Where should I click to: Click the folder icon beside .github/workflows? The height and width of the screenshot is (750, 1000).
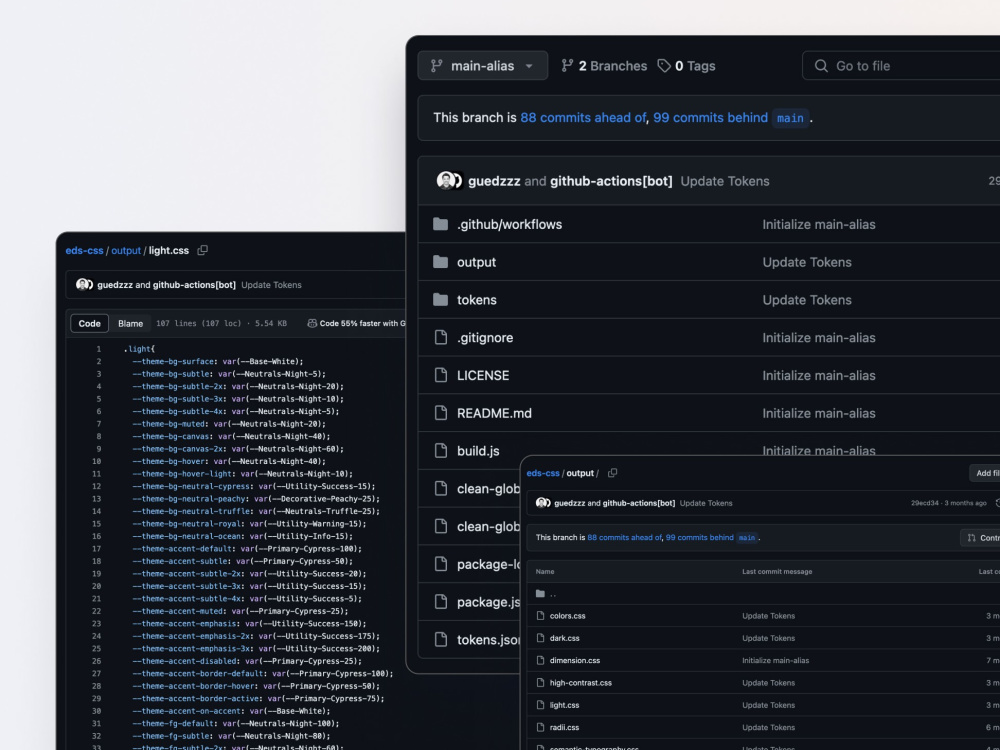(440, 224)
